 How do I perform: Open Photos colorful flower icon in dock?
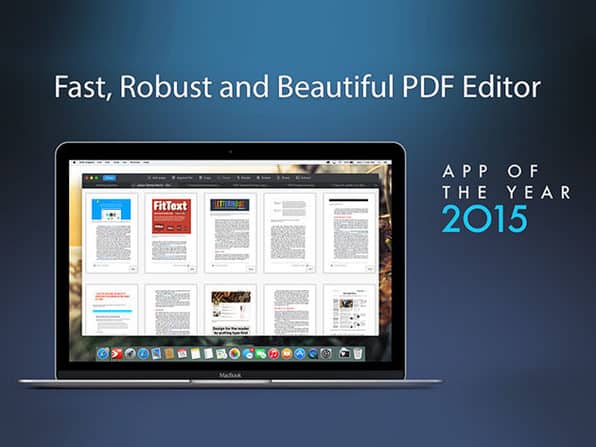(x=235, y=354)
